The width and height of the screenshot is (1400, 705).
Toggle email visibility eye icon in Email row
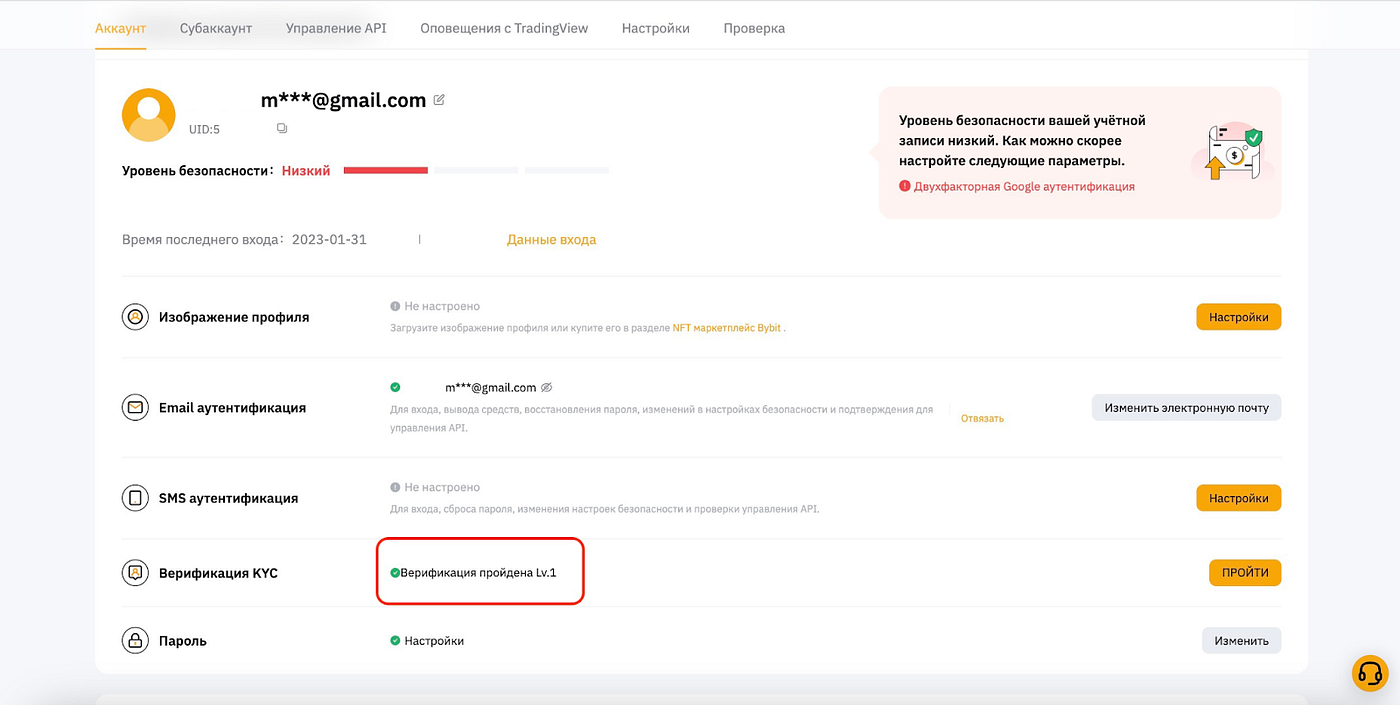click(547, 387)
